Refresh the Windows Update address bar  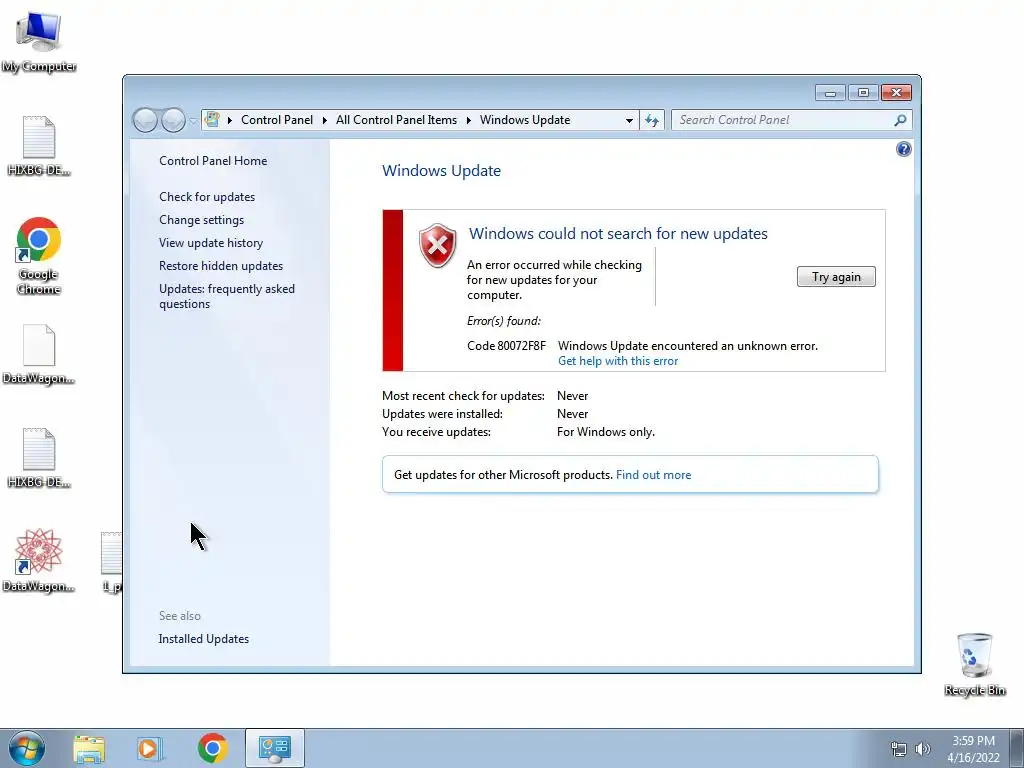(652, 120)
